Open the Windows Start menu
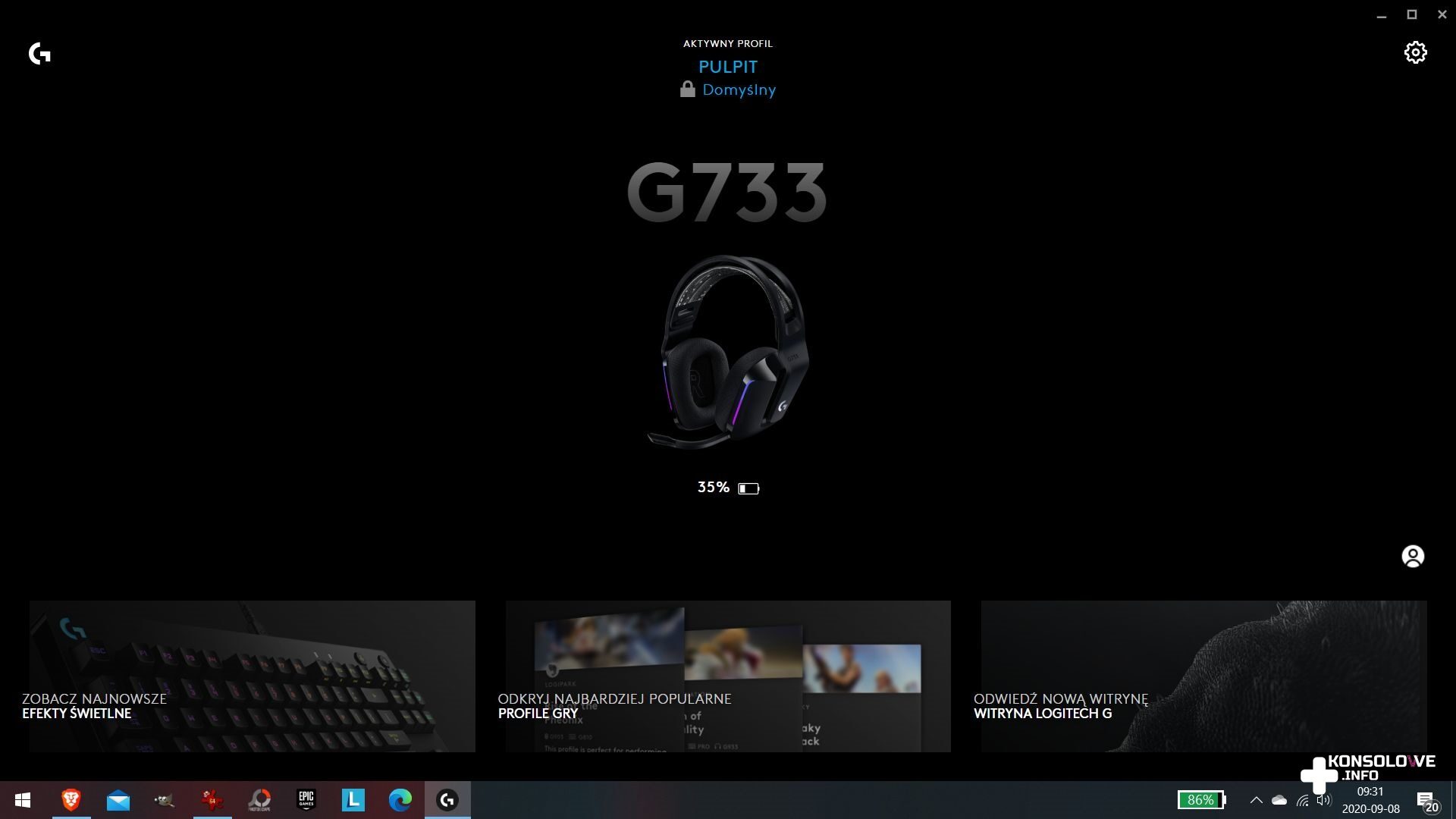 tap(23, 799)
